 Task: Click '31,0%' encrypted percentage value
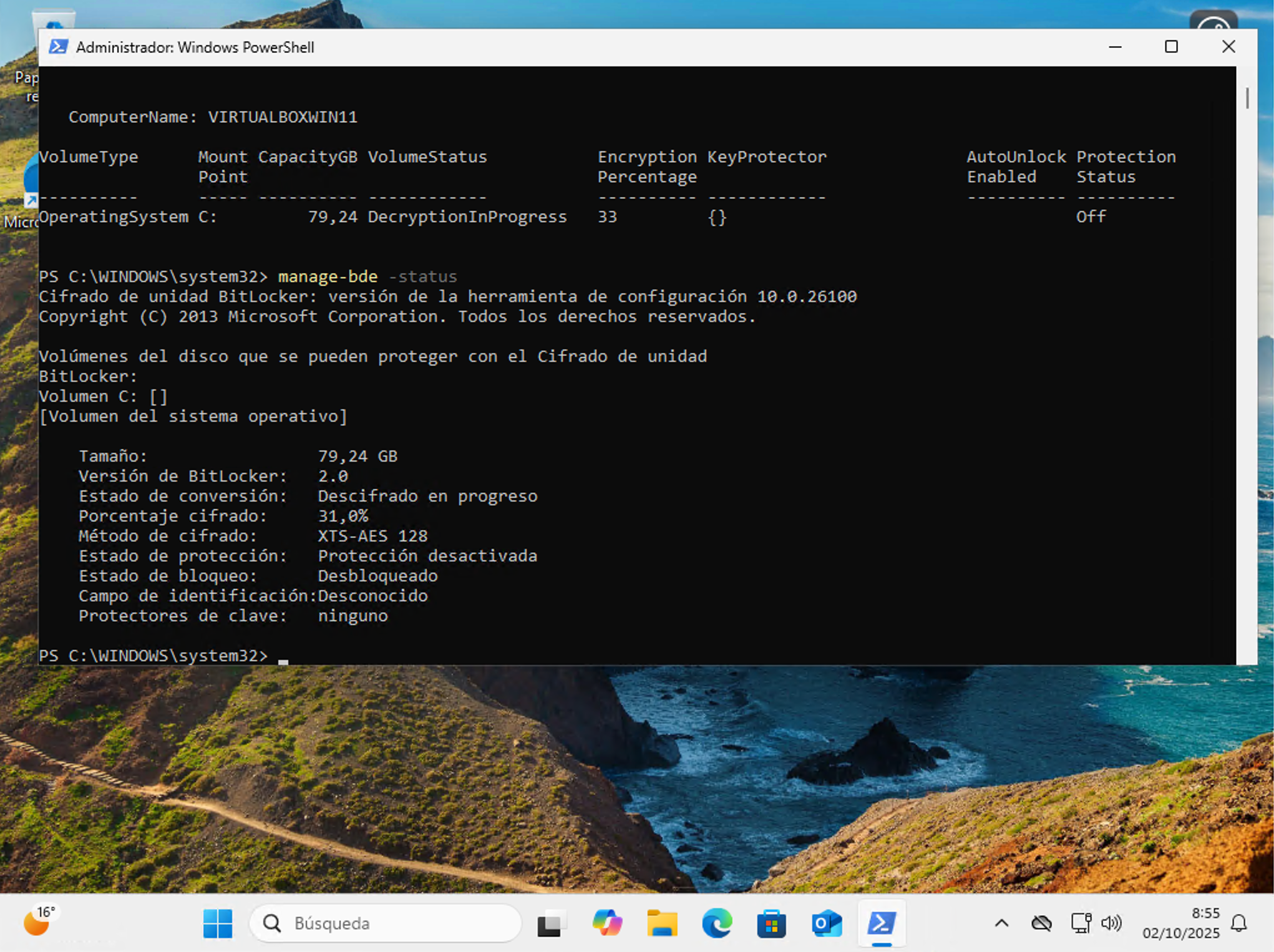(x=343, y=516)
